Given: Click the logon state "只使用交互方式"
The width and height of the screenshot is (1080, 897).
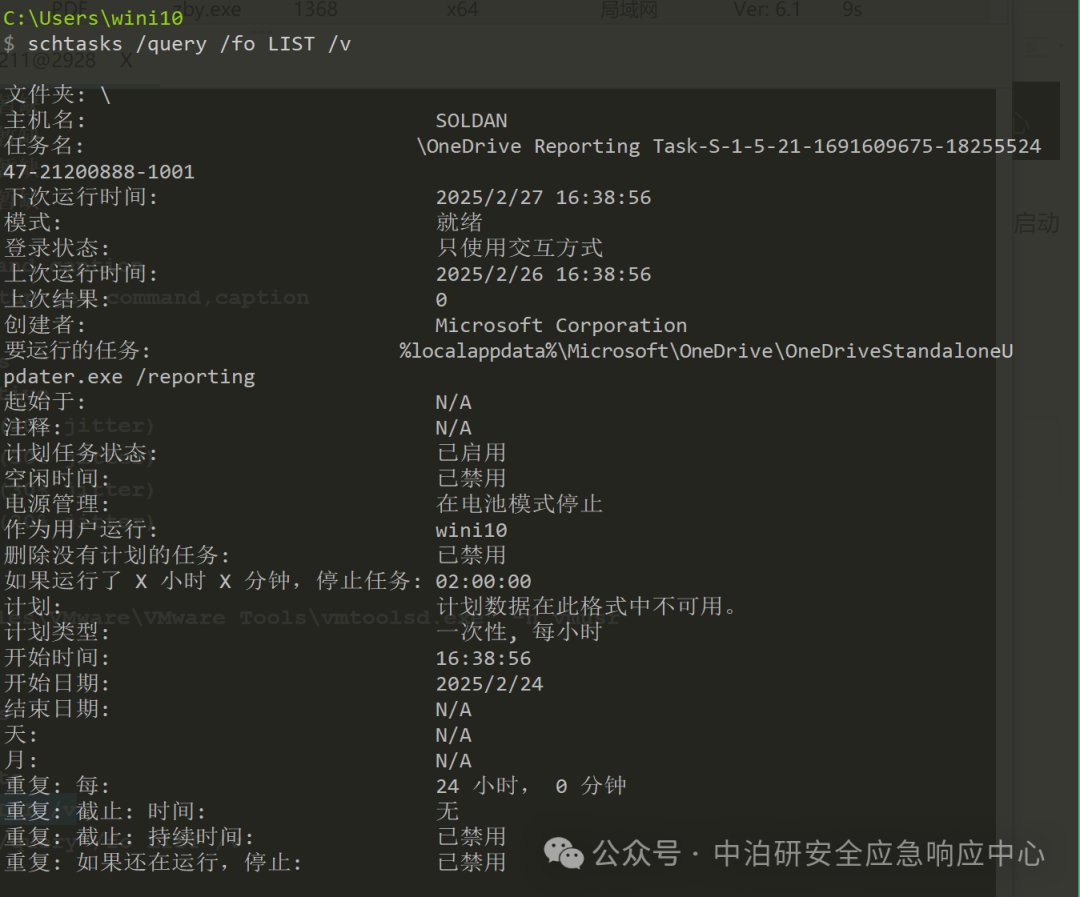Looking at the screenshot, I should click(x=519, y=248).
